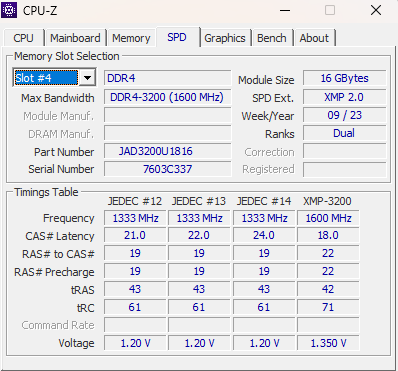Click JEDEC #13 tRAS value 43
This screenshot has height=371, width=398.
point(199,289)
